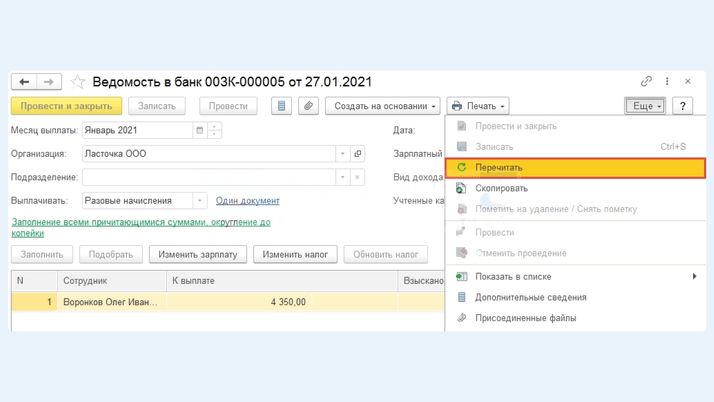Click the list icon beside Показать в списке
The height and width of the screenshot is (402, 714).
[x=461, y=276]
